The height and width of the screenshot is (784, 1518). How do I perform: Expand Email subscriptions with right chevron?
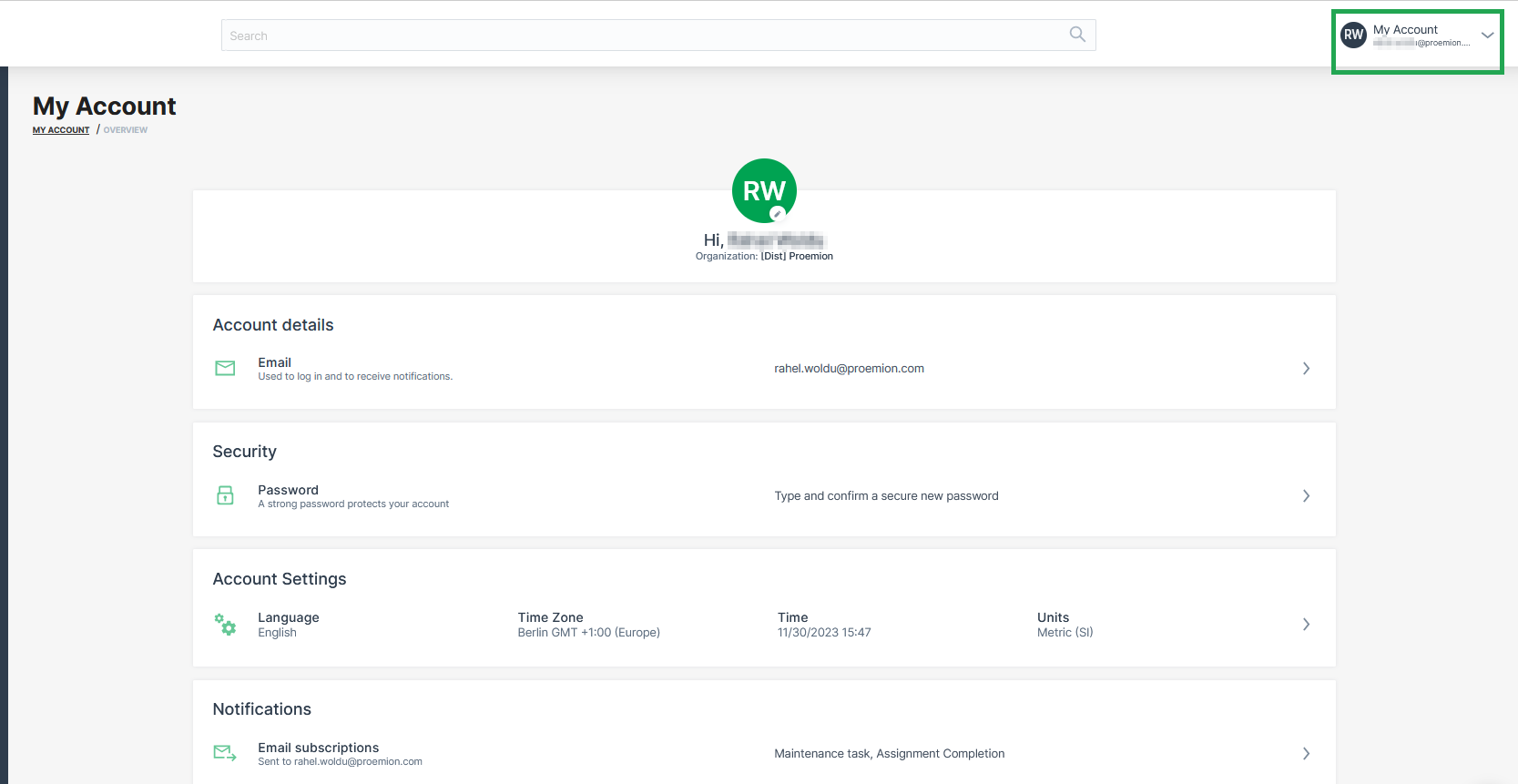[1306, 754]
